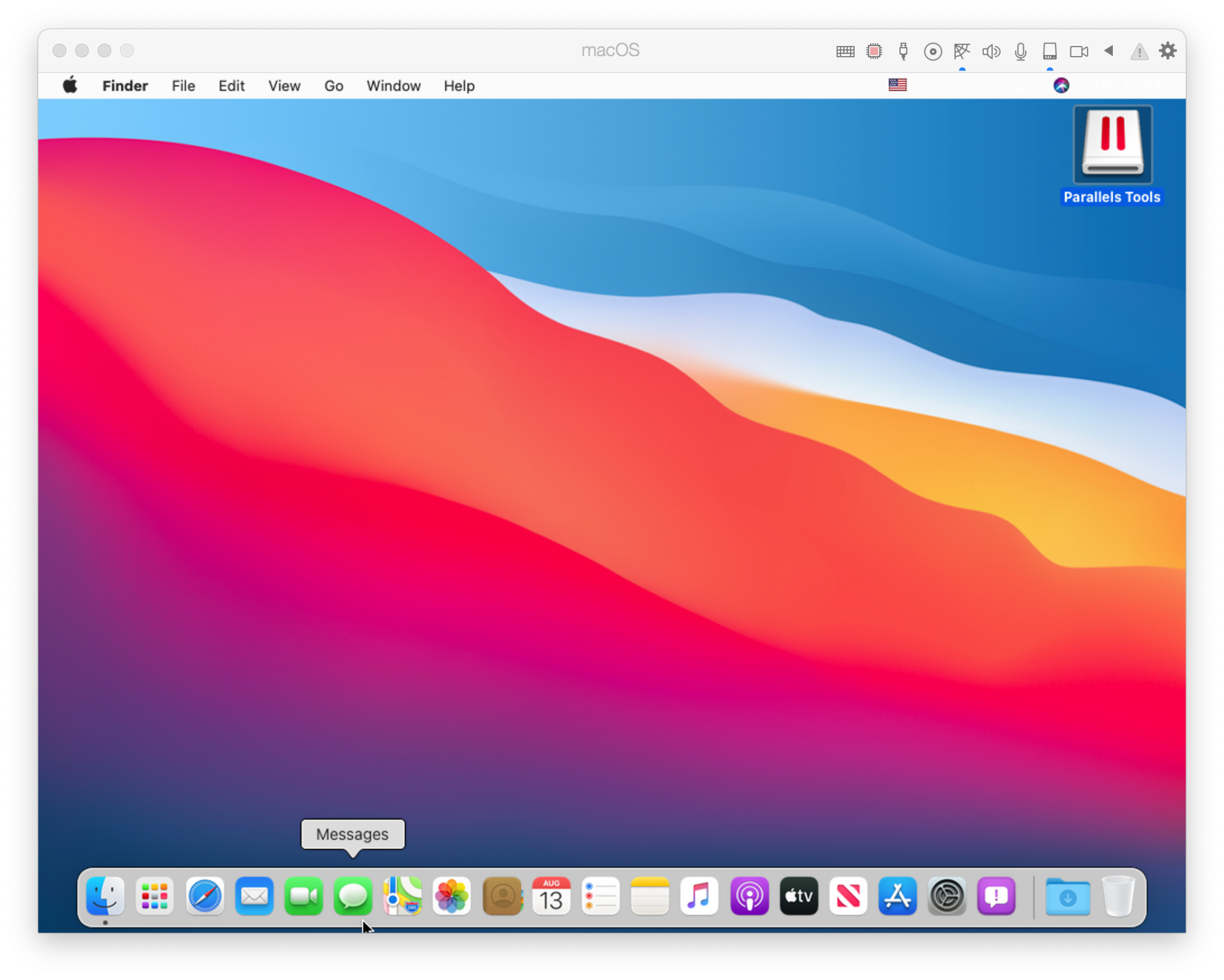The width and height of the screenshot is (1224, 980).
Task: Toggle the video camera device
Action: (x=1079, y=51)
